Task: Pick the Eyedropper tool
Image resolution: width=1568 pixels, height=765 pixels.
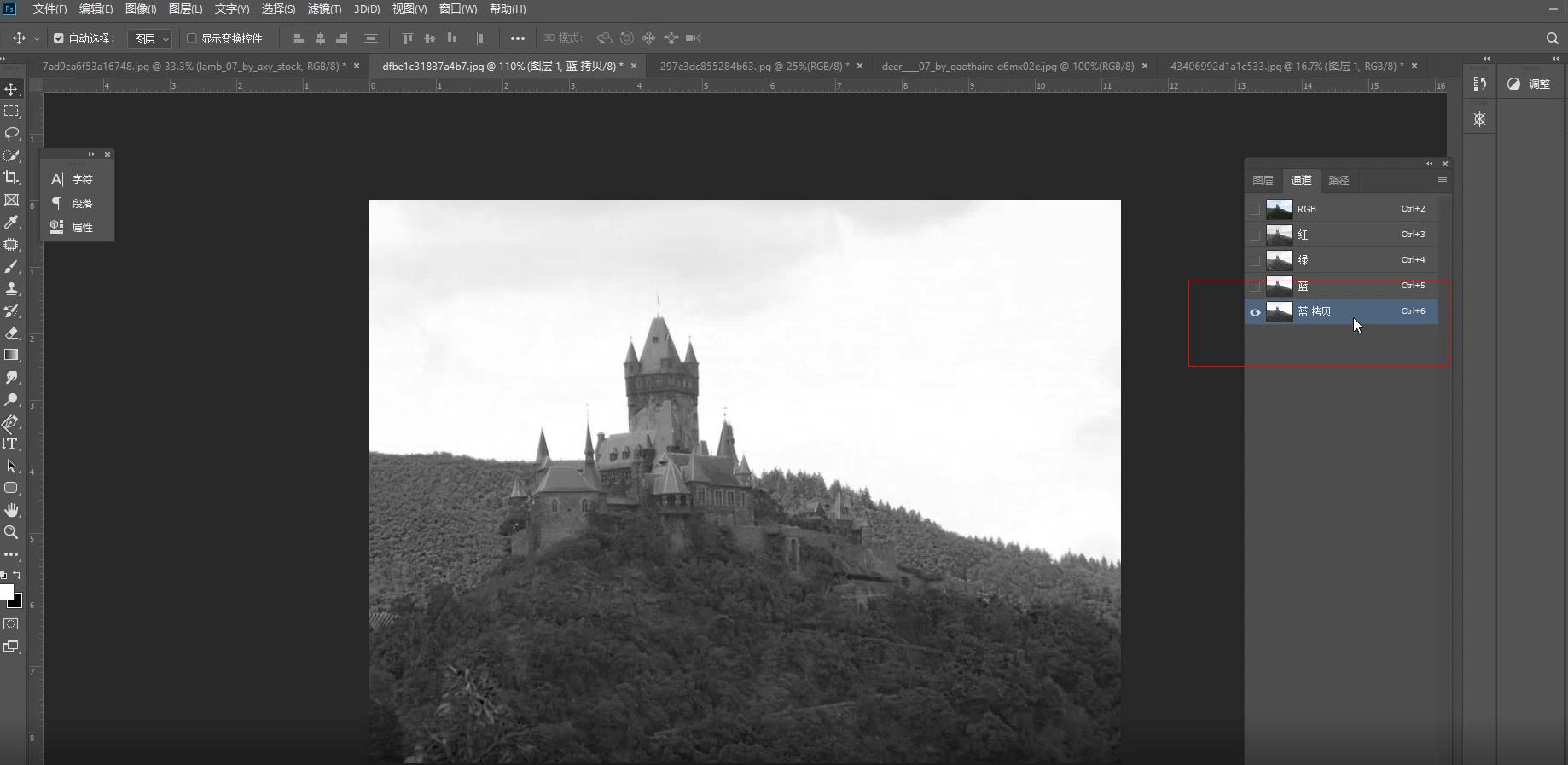Action: point(12,222)
